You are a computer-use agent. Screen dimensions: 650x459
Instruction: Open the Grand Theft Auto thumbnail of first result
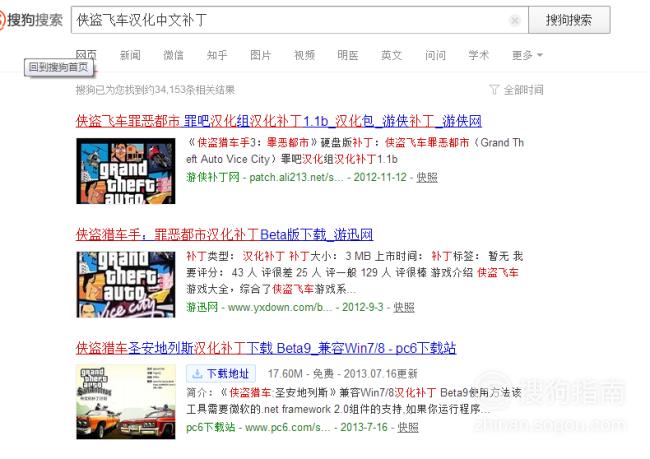126,171
